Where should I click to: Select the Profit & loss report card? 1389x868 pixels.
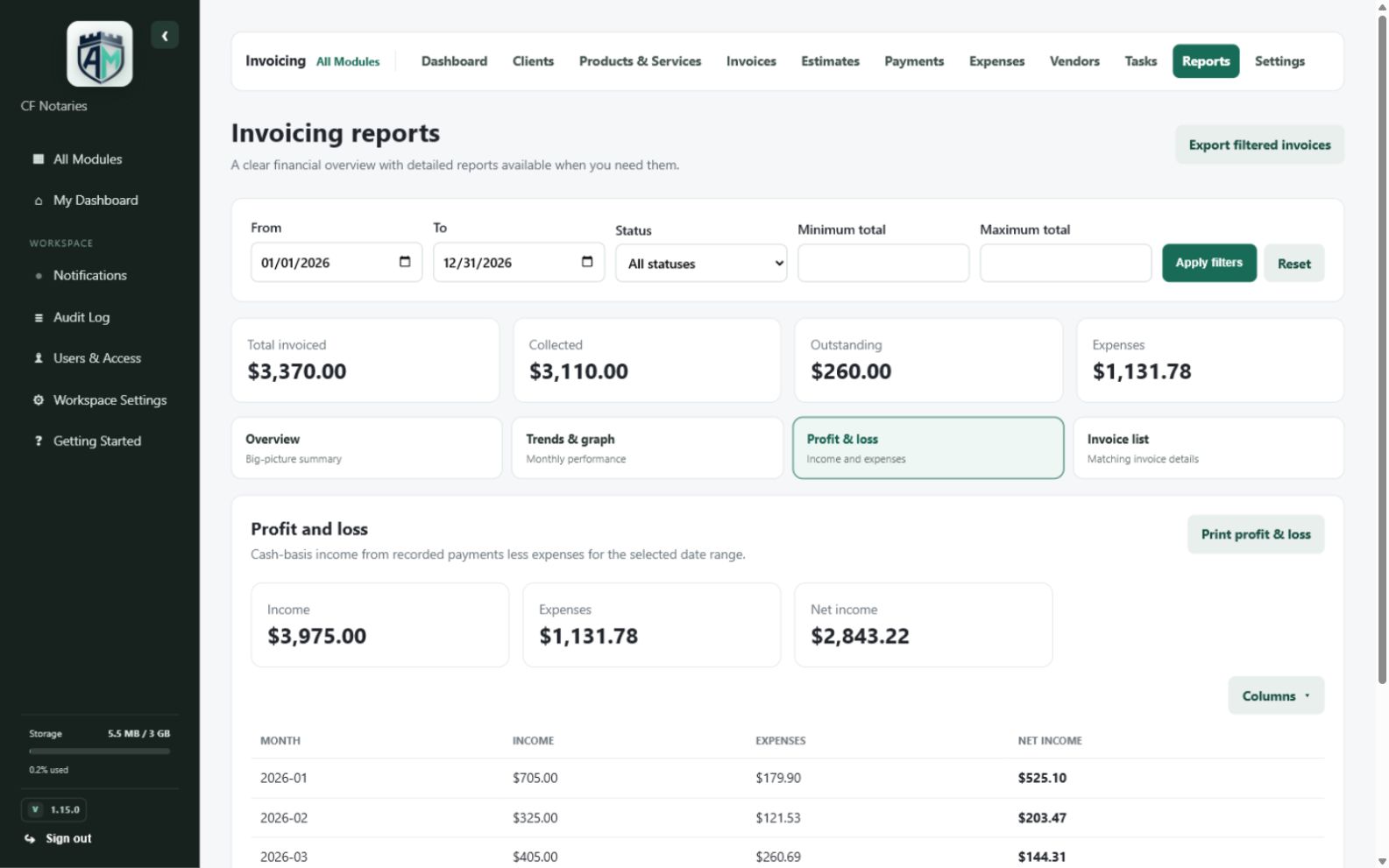coord(928,448)
